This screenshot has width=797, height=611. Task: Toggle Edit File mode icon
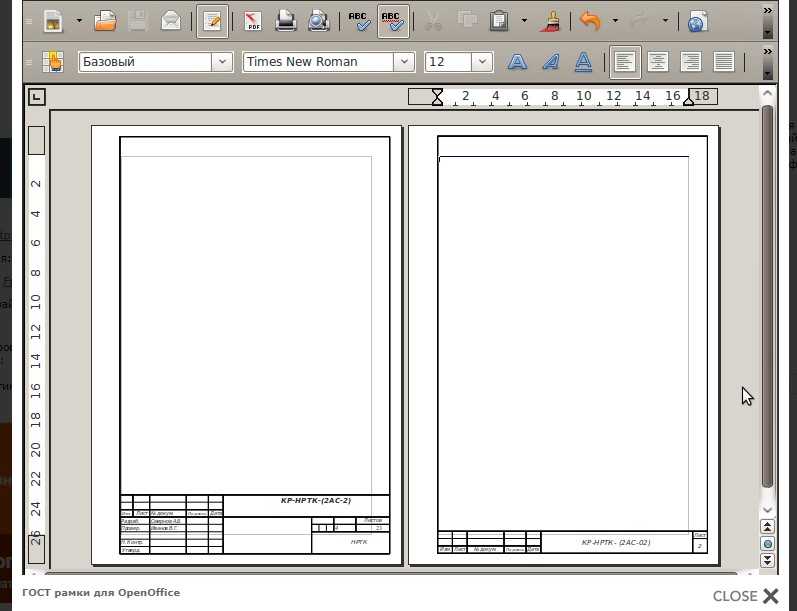212,21
